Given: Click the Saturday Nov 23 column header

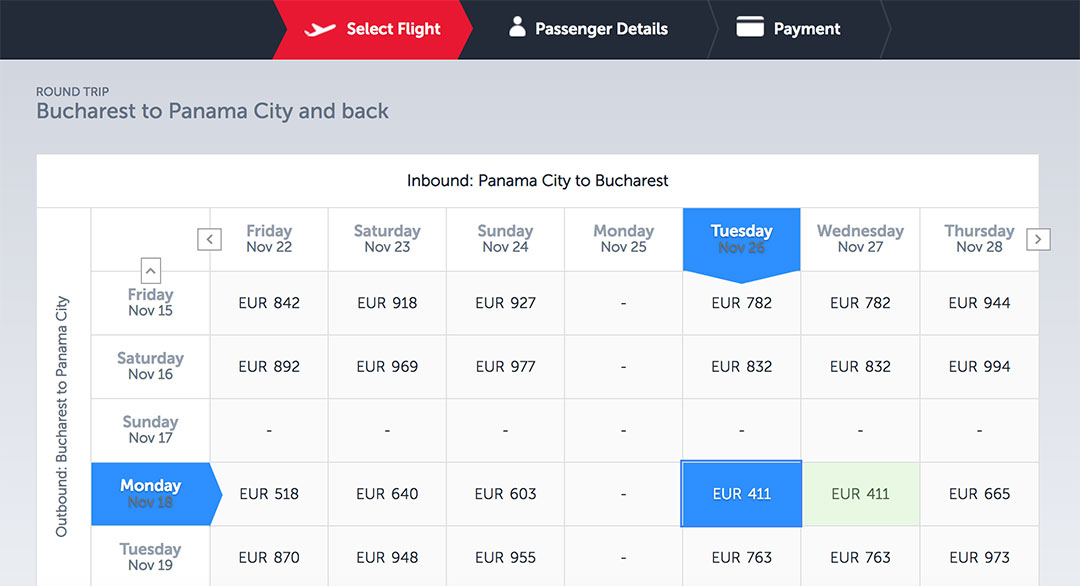Looking at the screenshot, I should [386, 238].
